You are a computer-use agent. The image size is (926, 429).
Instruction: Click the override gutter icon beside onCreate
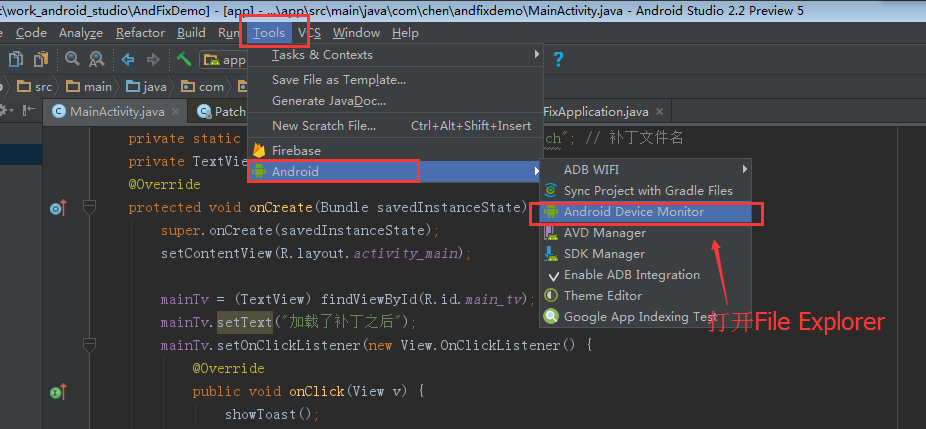[58, 208]
